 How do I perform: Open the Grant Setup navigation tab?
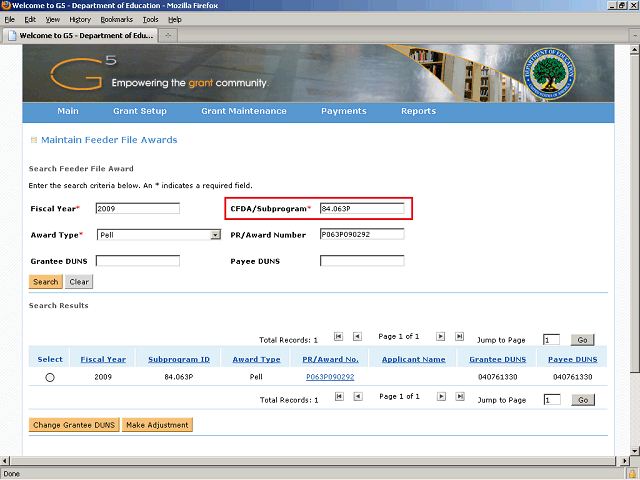140,111
